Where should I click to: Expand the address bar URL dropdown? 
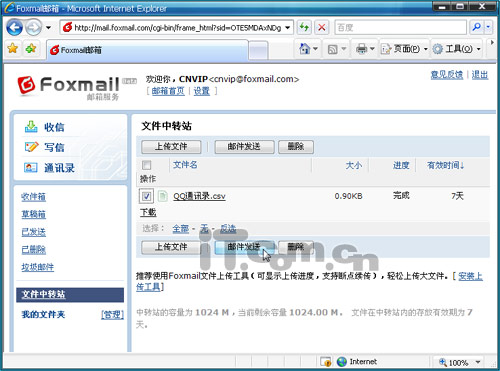pyautogui.click(x=287, y=27)
